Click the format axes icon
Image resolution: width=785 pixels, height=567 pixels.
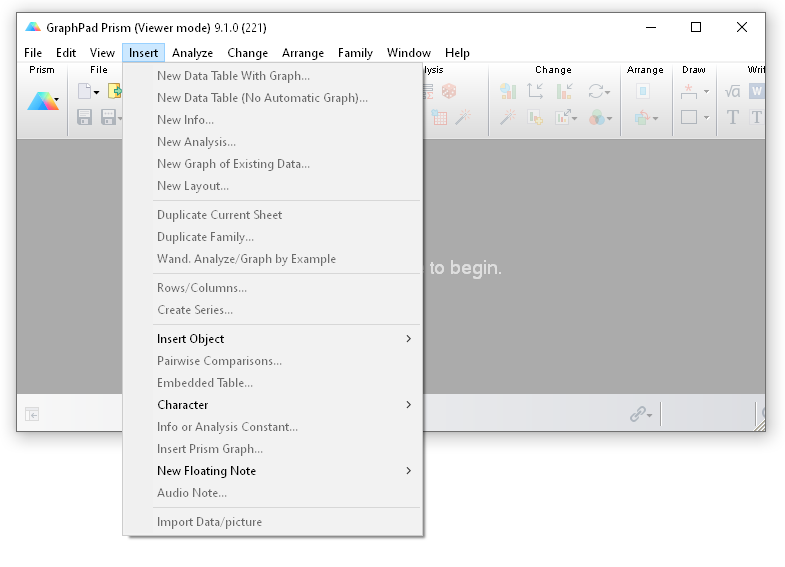click(535, 91)
